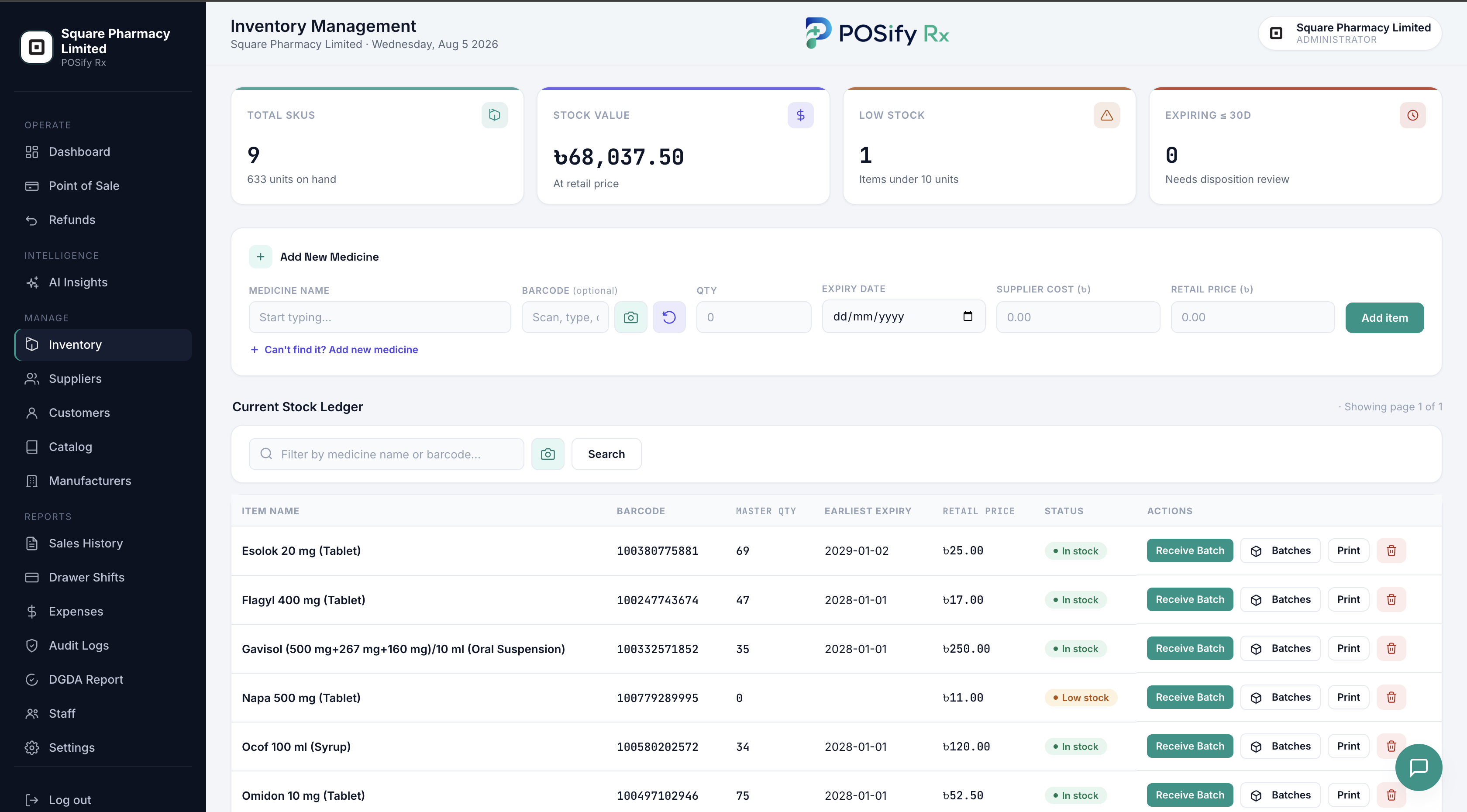Open Batches for Flagyl 400 mg
The image size is (1467, 812).
1280,599
